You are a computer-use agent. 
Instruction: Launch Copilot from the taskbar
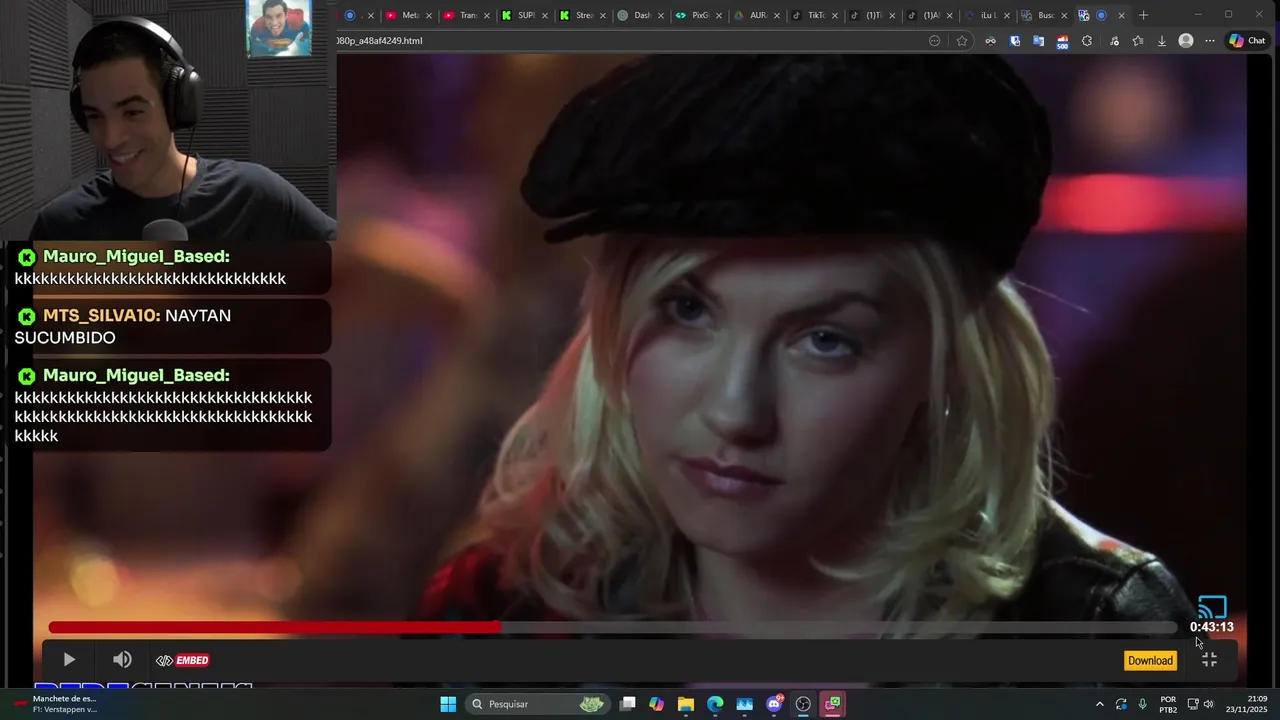pyautogui.click(x=656, y=704)
